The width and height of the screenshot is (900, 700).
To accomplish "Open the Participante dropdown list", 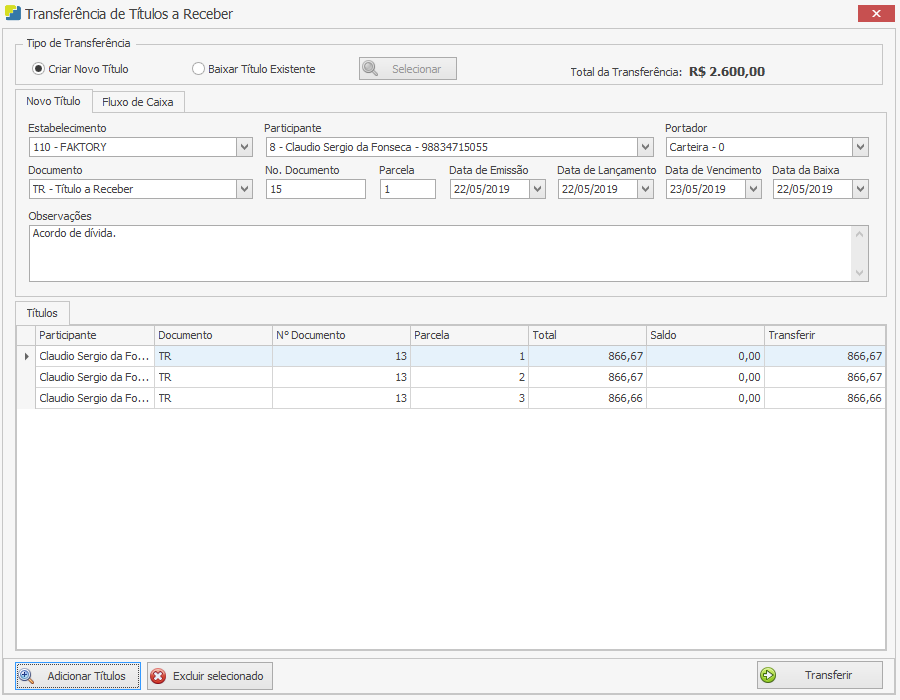I will pyautogui.click(x=645, y=147).
